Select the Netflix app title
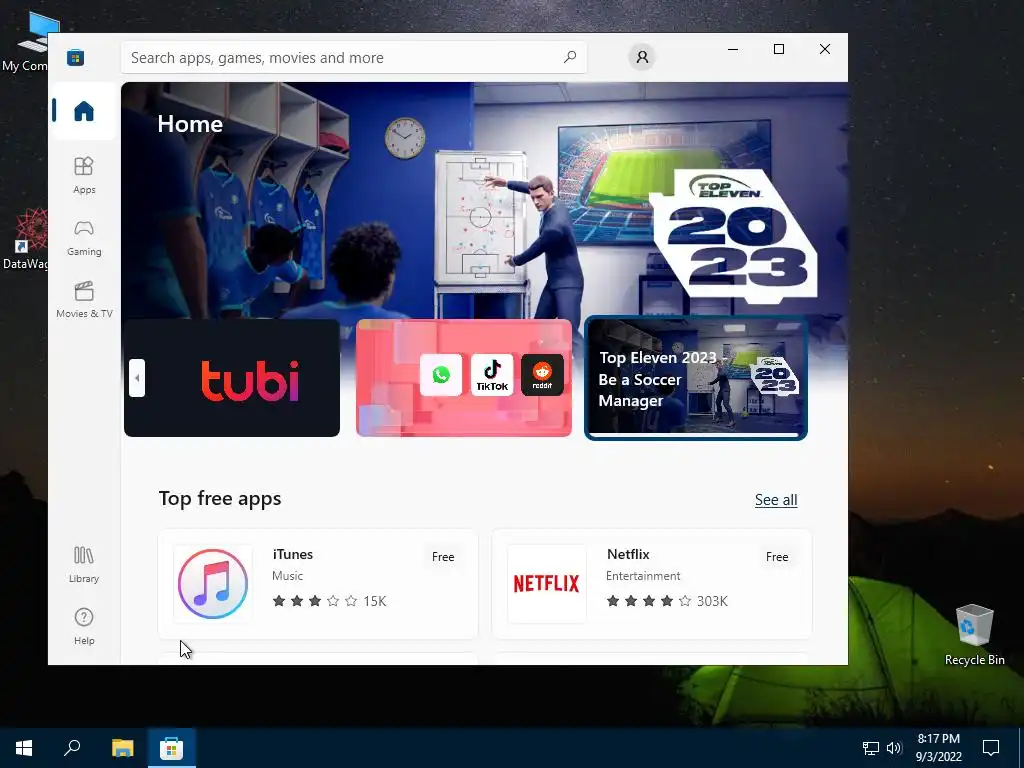Screen dimensions: 1024x768 click(x=628, y=554)
